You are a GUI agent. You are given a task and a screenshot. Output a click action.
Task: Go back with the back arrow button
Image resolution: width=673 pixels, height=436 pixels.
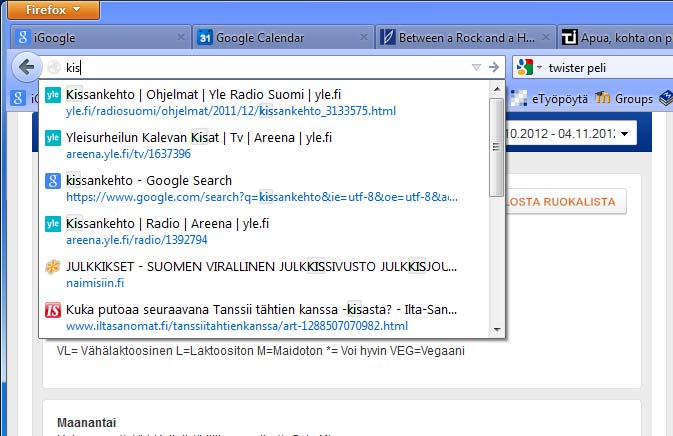point(27,67)
